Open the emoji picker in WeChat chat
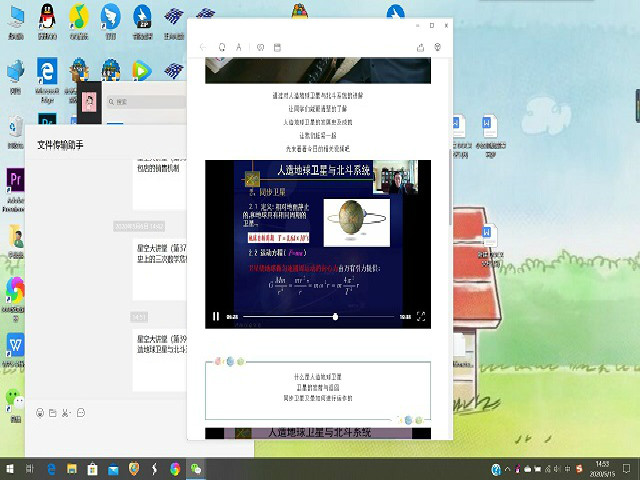Image resolution: width=640 pixels, height=480 pixels. [x=40, y=413]
